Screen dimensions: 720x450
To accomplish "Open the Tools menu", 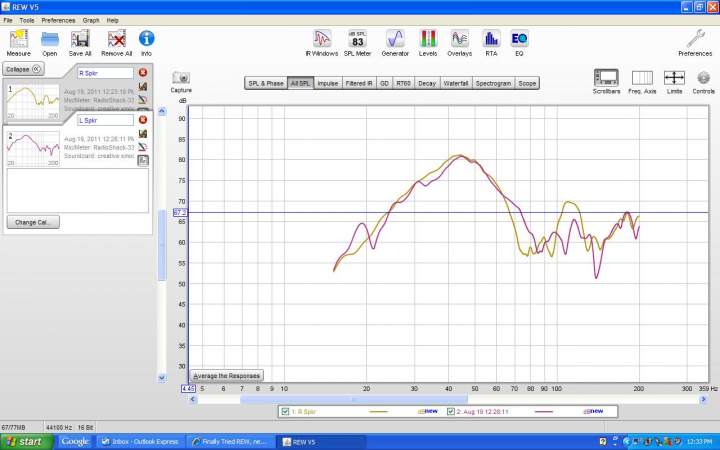I will pyautogui.click(x=27, y=21).
